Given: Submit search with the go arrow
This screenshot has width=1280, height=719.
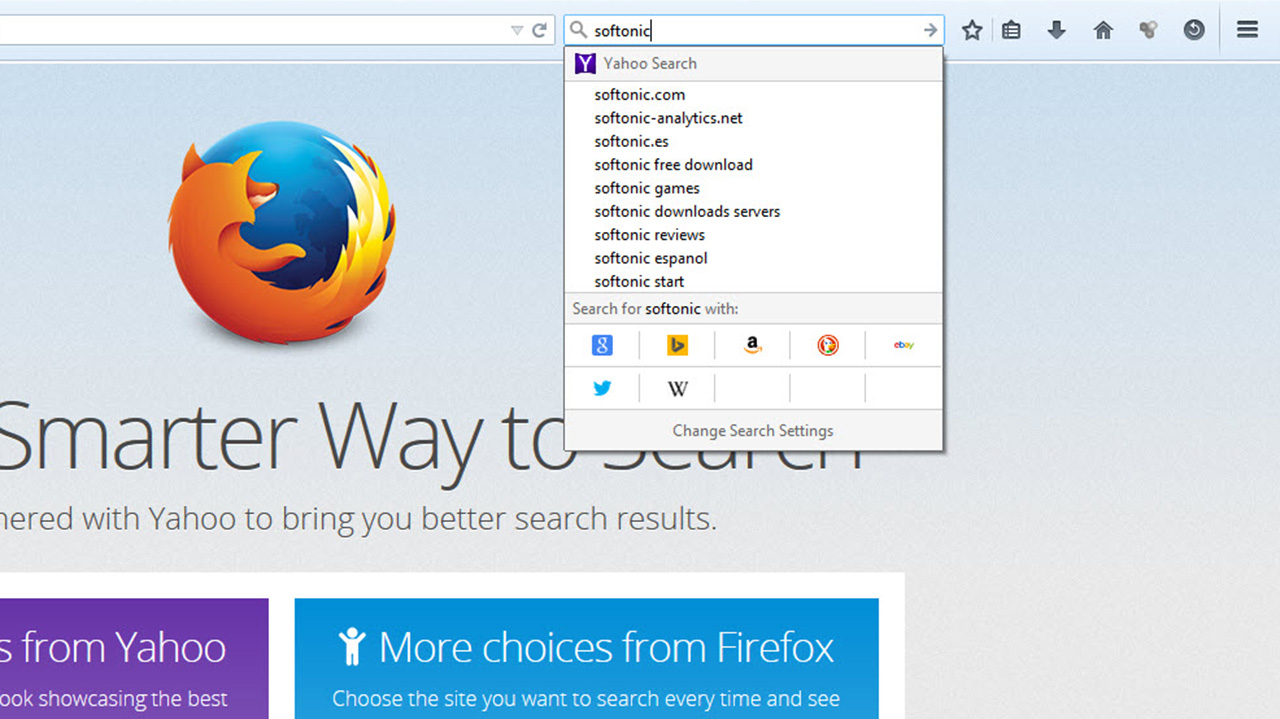Looking at the screenshot, I should (x=930, y=30).
